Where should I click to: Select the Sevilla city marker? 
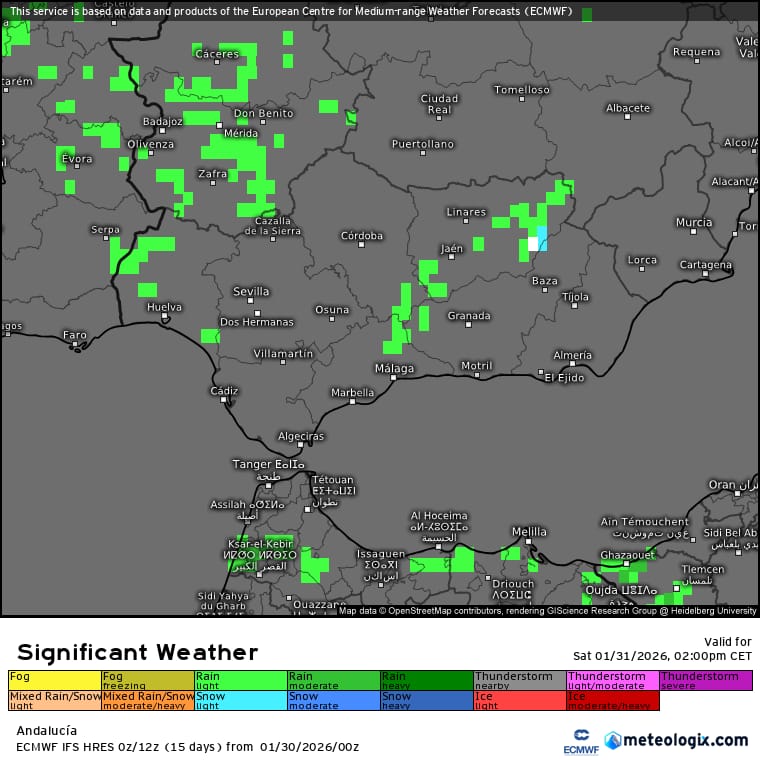pos(252,300)
